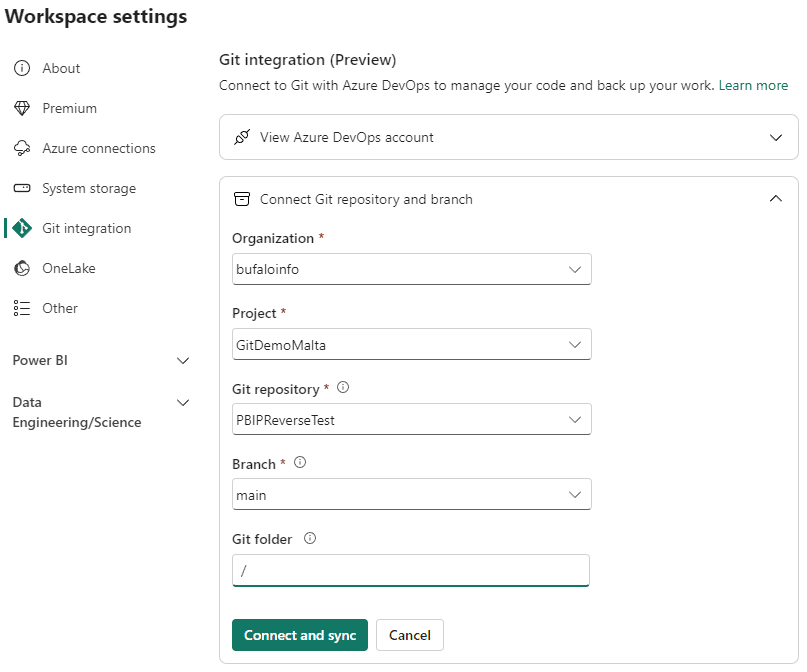Screen dimensions: 807x672
Task: Open the About settings page
Action: click(61, 68)
